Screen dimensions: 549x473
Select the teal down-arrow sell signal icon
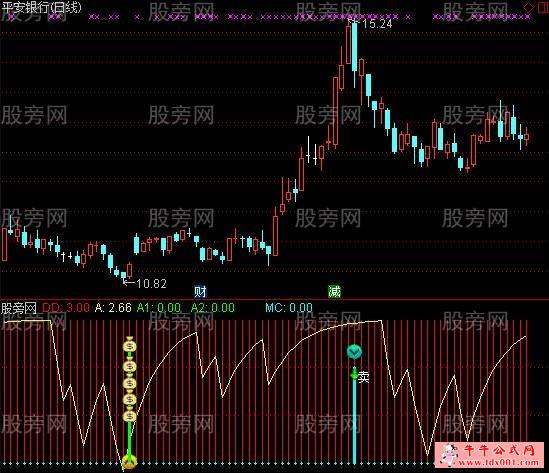click(x=354, y=352)
